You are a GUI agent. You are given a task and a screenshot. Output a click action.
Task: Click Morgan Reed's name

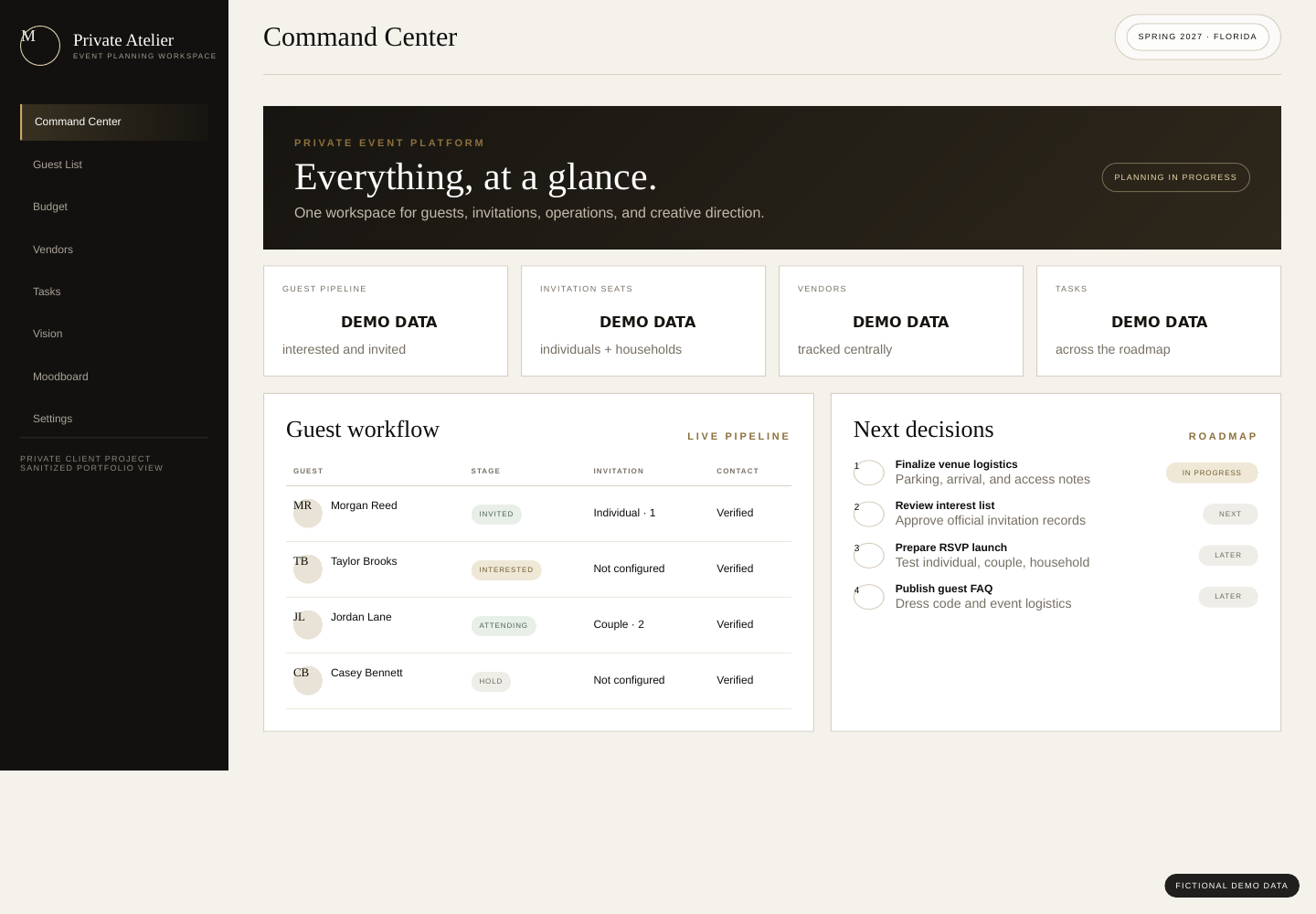[x=364, y=505]
